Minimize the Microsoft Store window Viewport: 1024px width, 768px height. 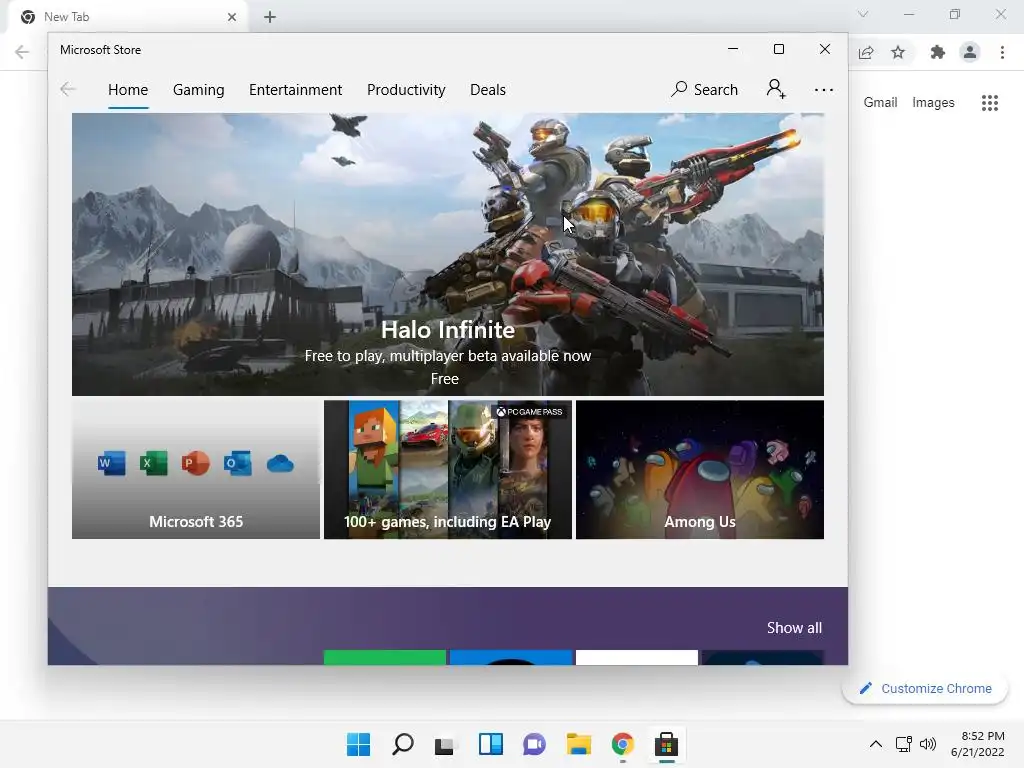pyautogui.click(x=733, y=50)
